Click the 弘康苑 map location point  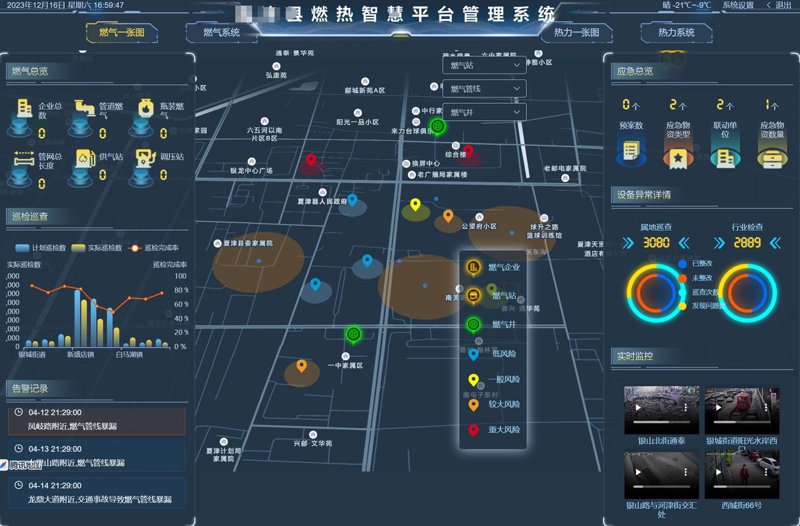click(x=276, y=66)
